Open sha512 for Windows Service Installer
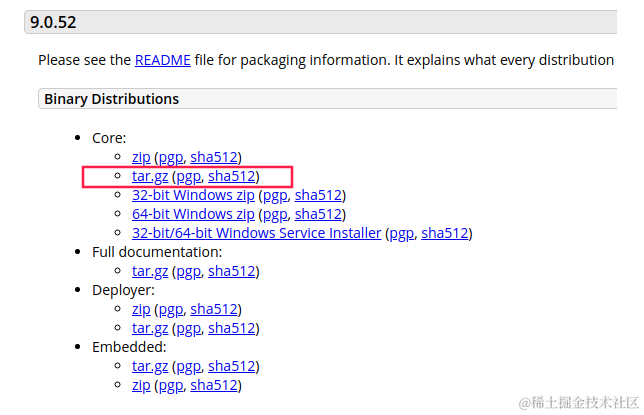Image resolution: width=644 pixels, height=415 pixels. pyautogui.click(x=445, y=233)
